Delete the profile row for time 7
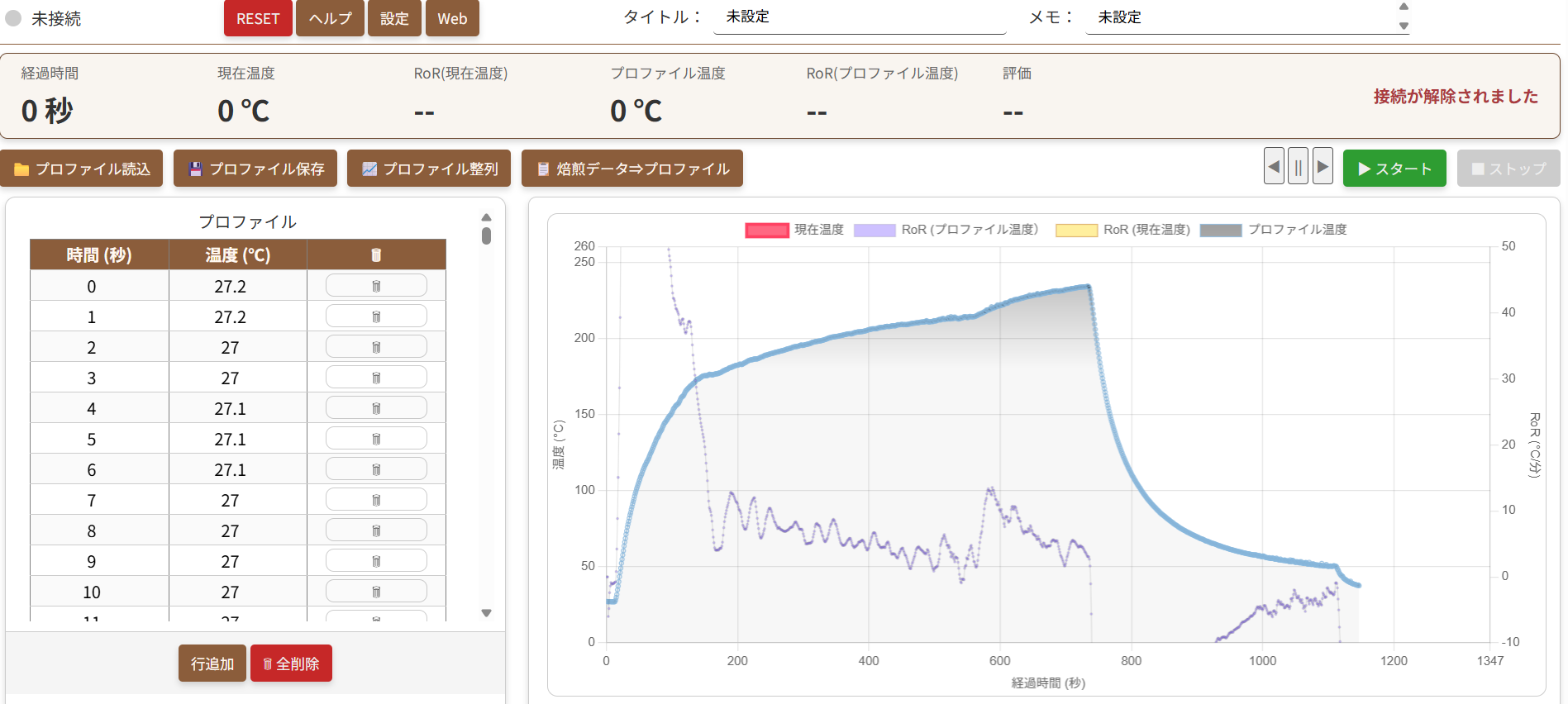 tap(376, 500)
